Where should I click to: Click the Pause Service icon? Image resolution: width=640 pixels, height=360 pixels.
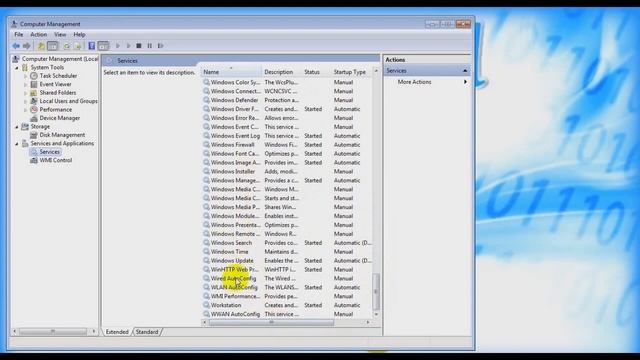149,46
